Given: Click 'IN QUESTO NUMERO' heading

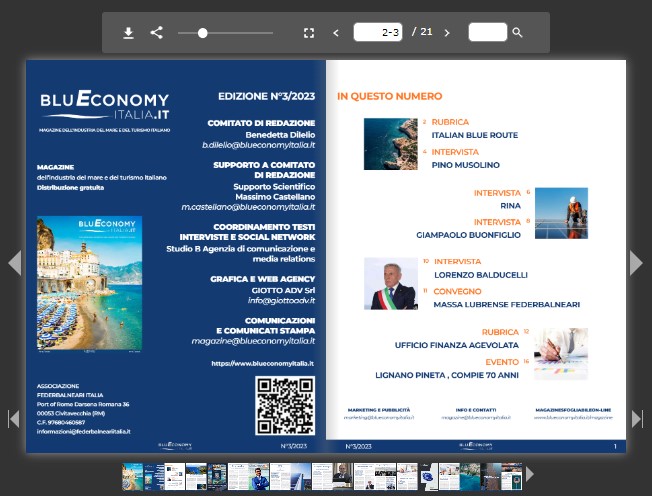Looking at the screenshot, I should [x=390, y=96].
